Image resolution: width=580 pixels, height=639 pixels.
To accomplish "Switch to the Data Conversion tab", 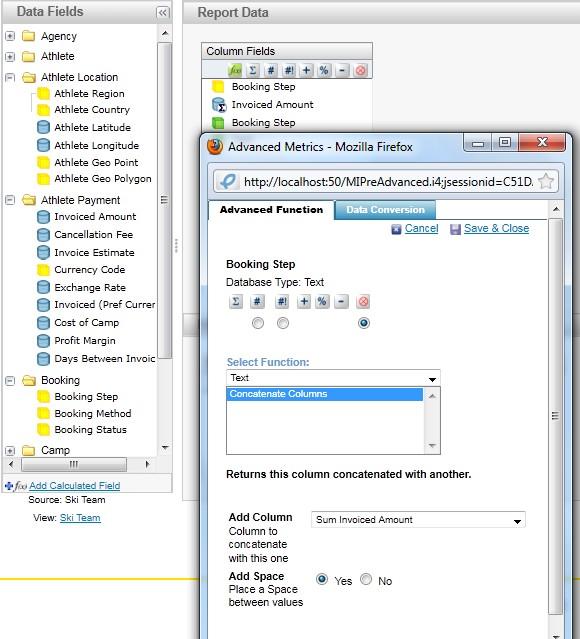I will pyautogui.click(x=385, y=210).
